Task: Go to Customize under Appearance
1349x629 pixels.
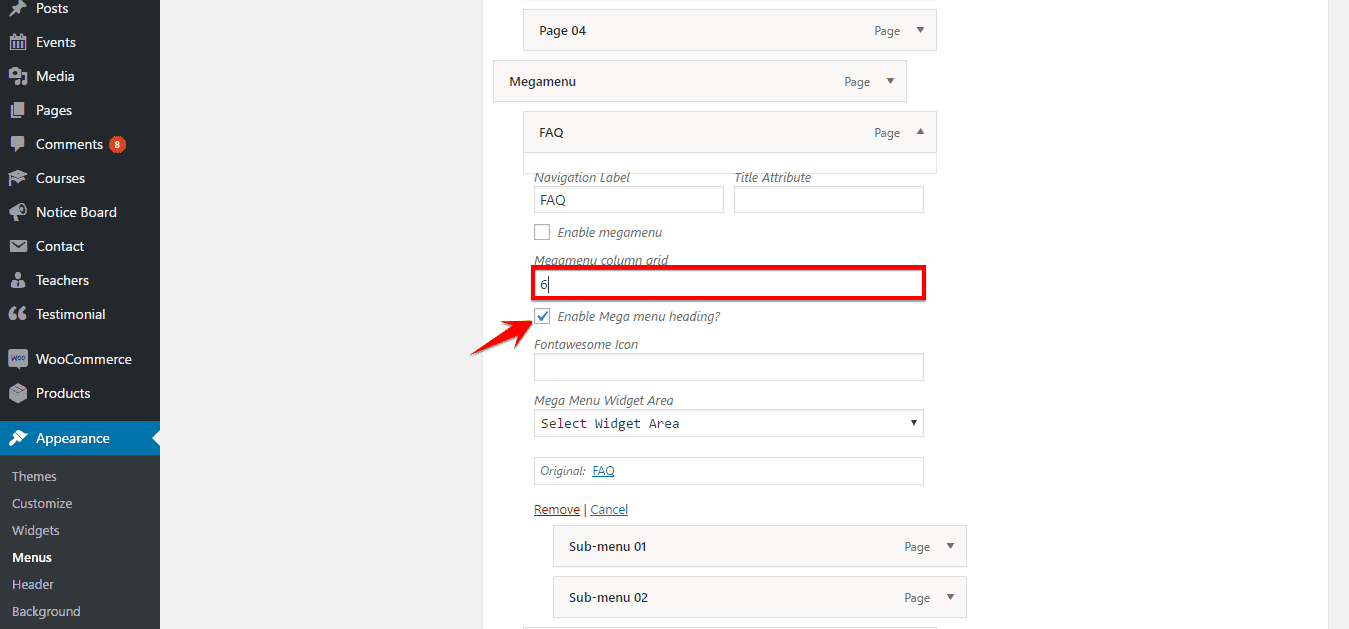Action: [42, 503]
